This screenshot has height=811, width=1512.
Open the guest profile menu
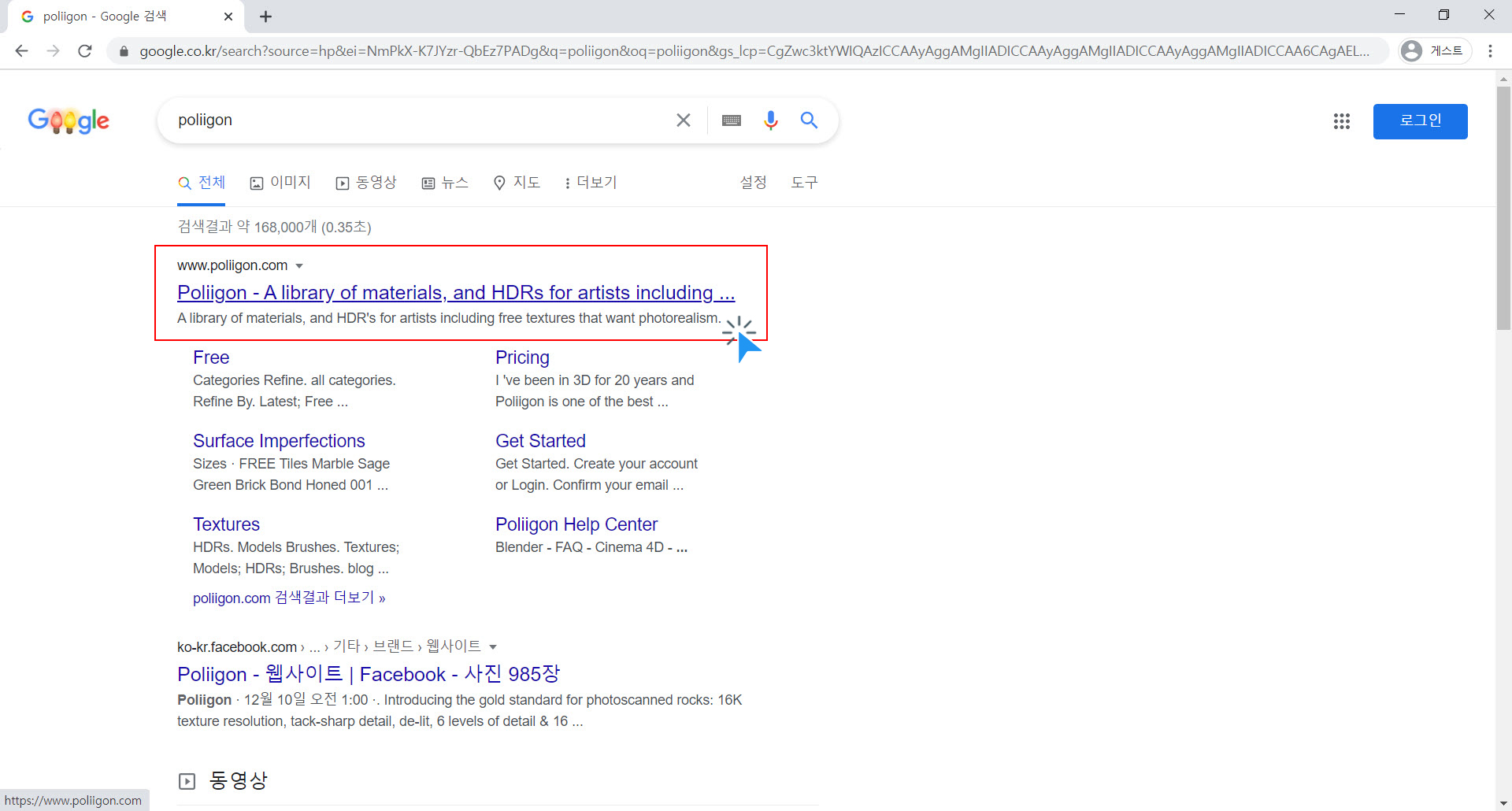point(1435,51)
